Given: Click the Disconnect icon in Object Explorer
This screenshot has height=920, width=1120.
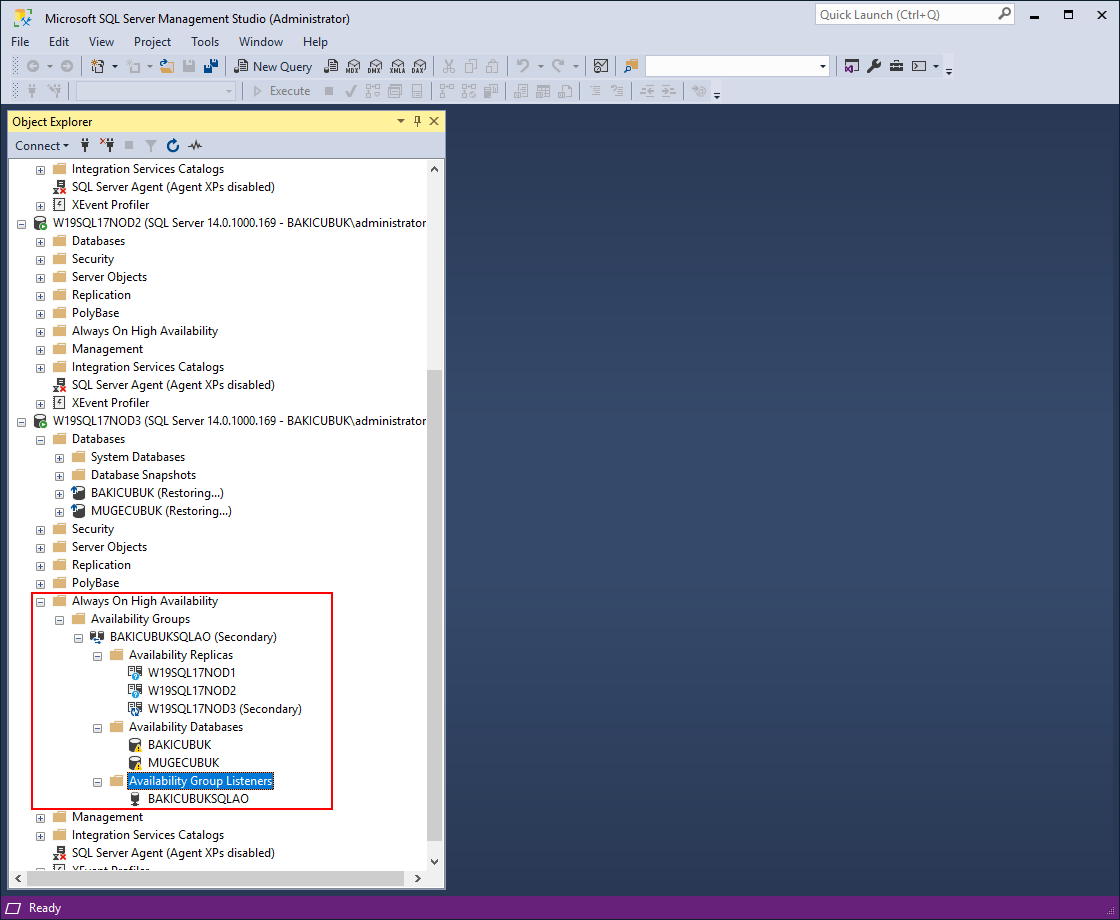Looking at the screenshot, I should pyautogui.click(x=107, y=146).
